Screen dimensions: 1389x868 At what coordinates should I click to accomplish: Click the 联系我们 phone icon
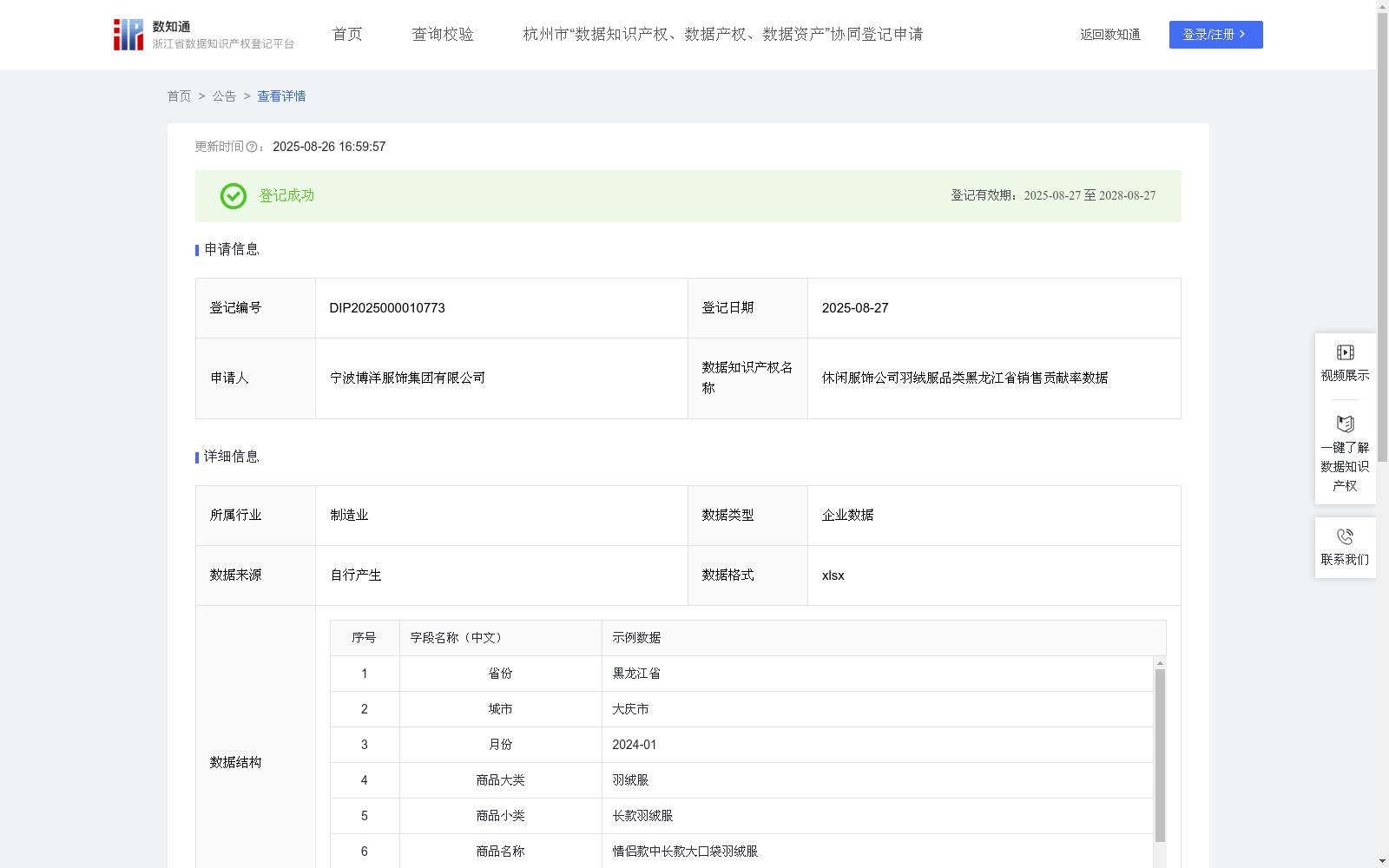point(1345,536)
